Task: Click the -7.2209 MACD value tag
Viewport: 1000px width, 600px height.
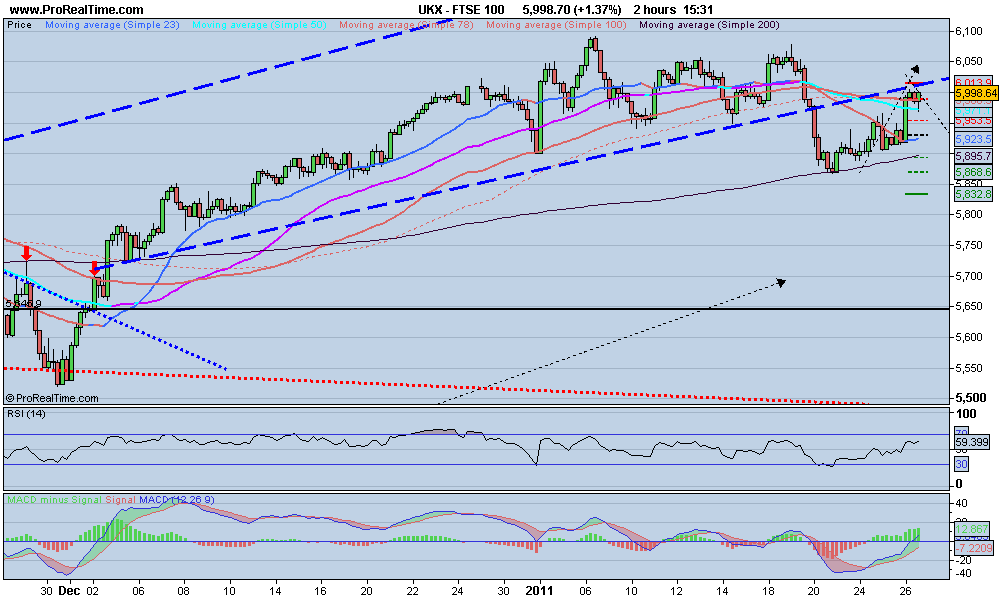Action: point(974,548)
